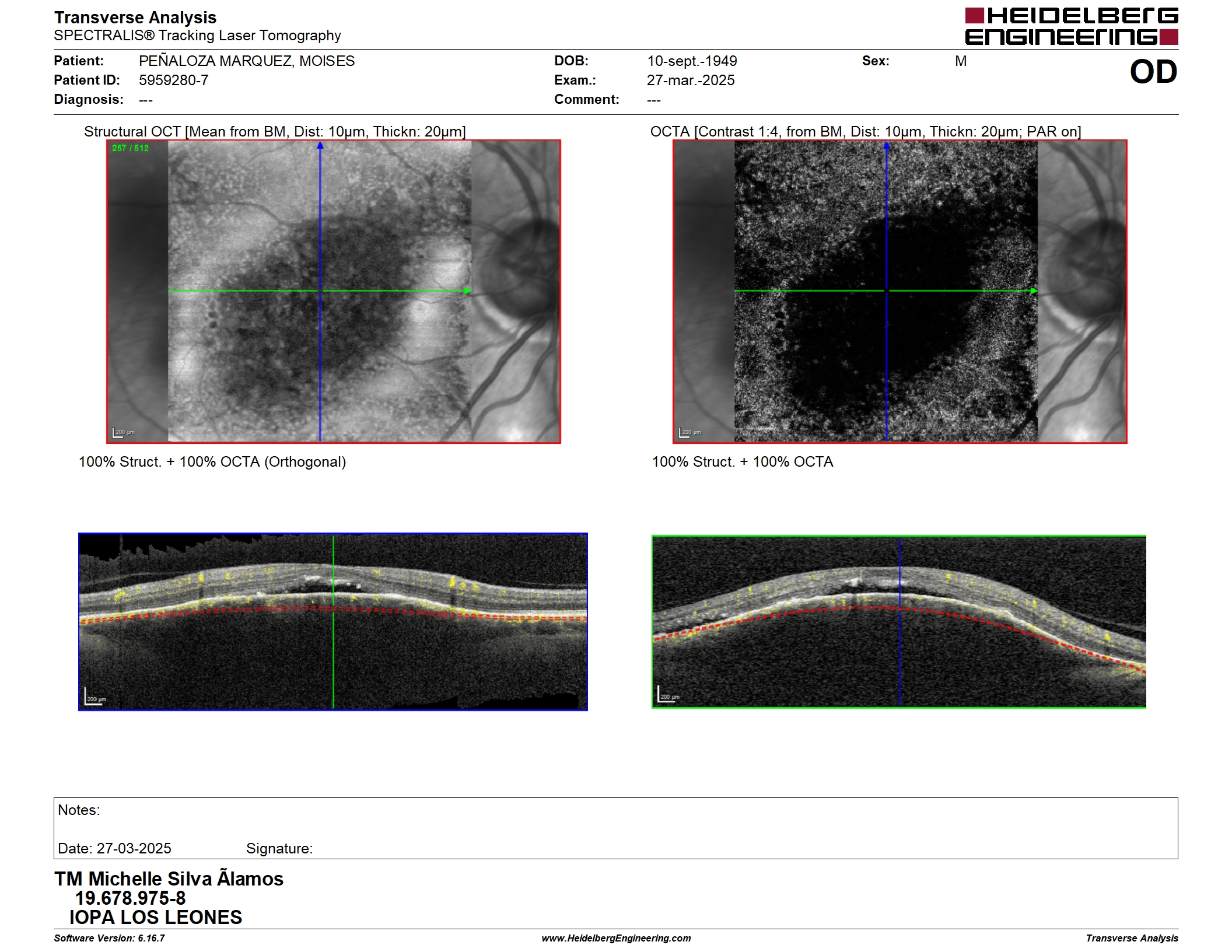This screenshot has height=952, width=1232.
Task: Click the 'OCTA [Contrast 1:4...]' caption
Action: [866, 132]
